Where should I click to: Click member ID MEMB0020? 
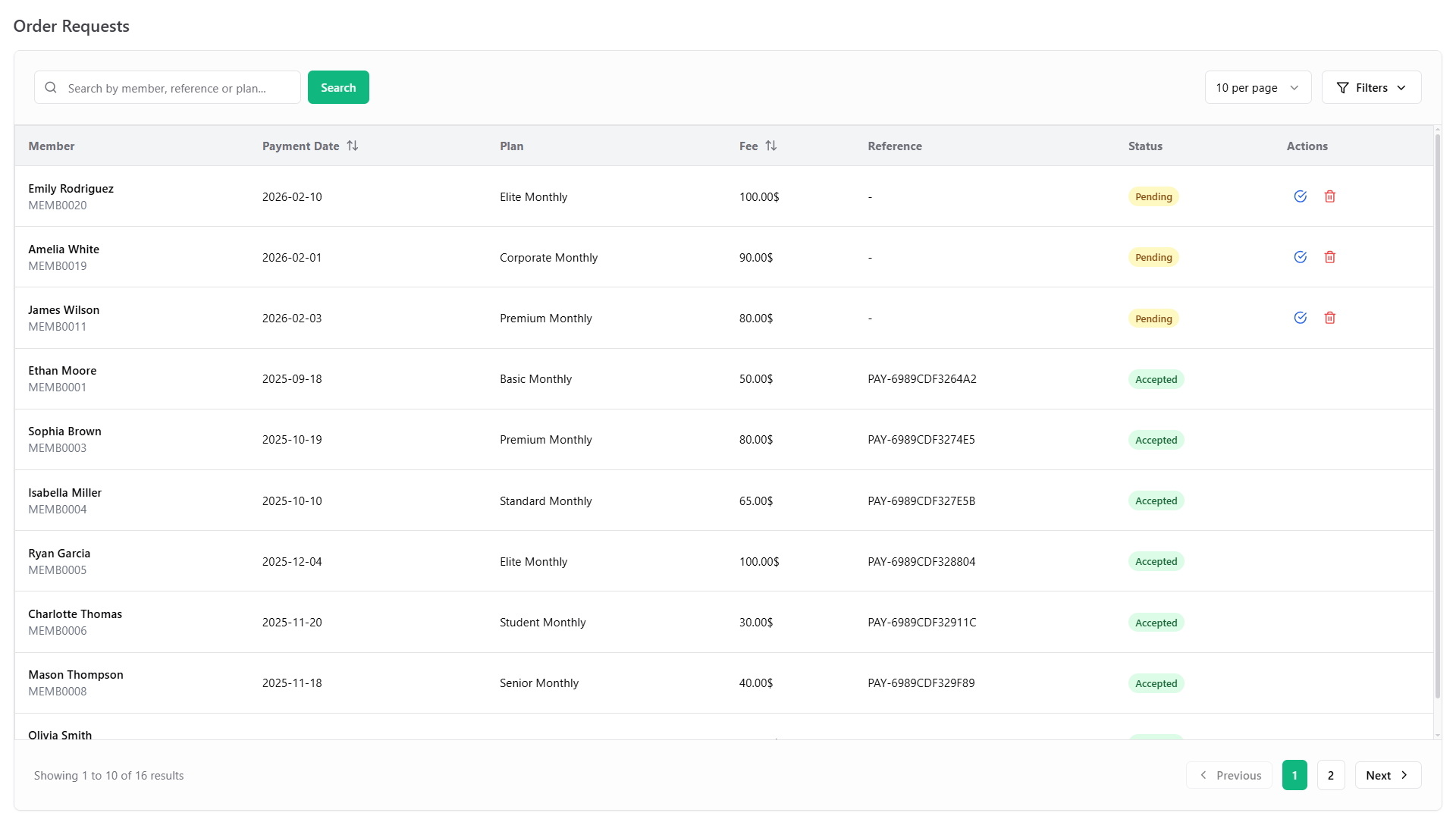(58, 206)
